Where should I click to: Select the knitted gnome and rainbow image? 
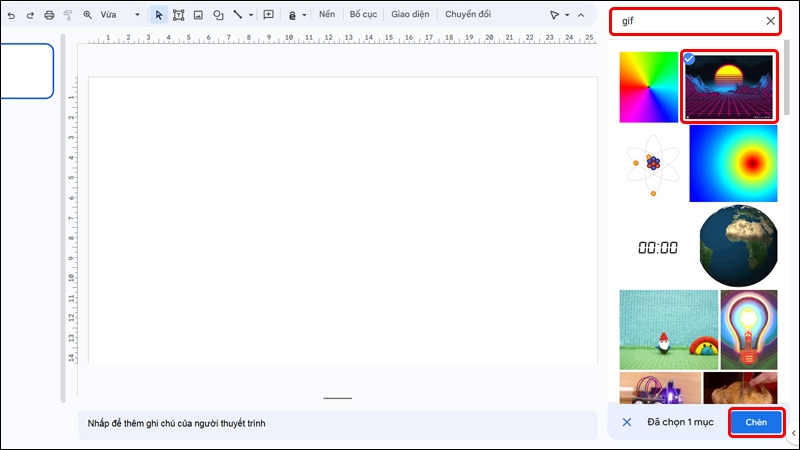click(x=669, y=330)
